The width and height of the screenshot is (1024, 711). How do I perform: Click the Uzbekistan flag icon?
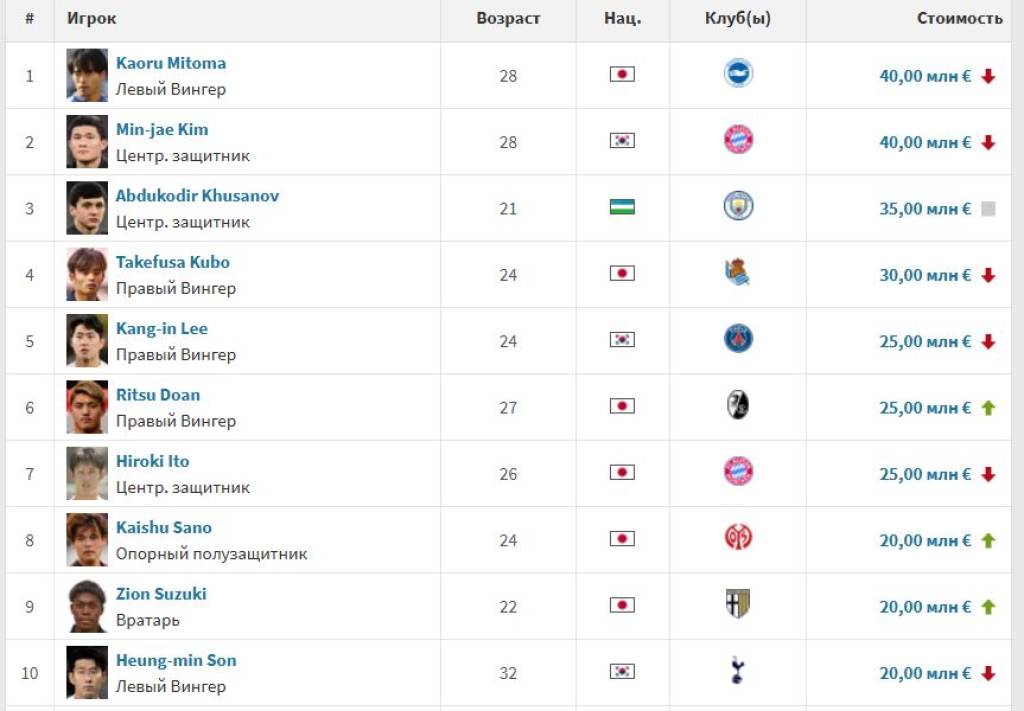pyautogui.click(x=622, y=208)
